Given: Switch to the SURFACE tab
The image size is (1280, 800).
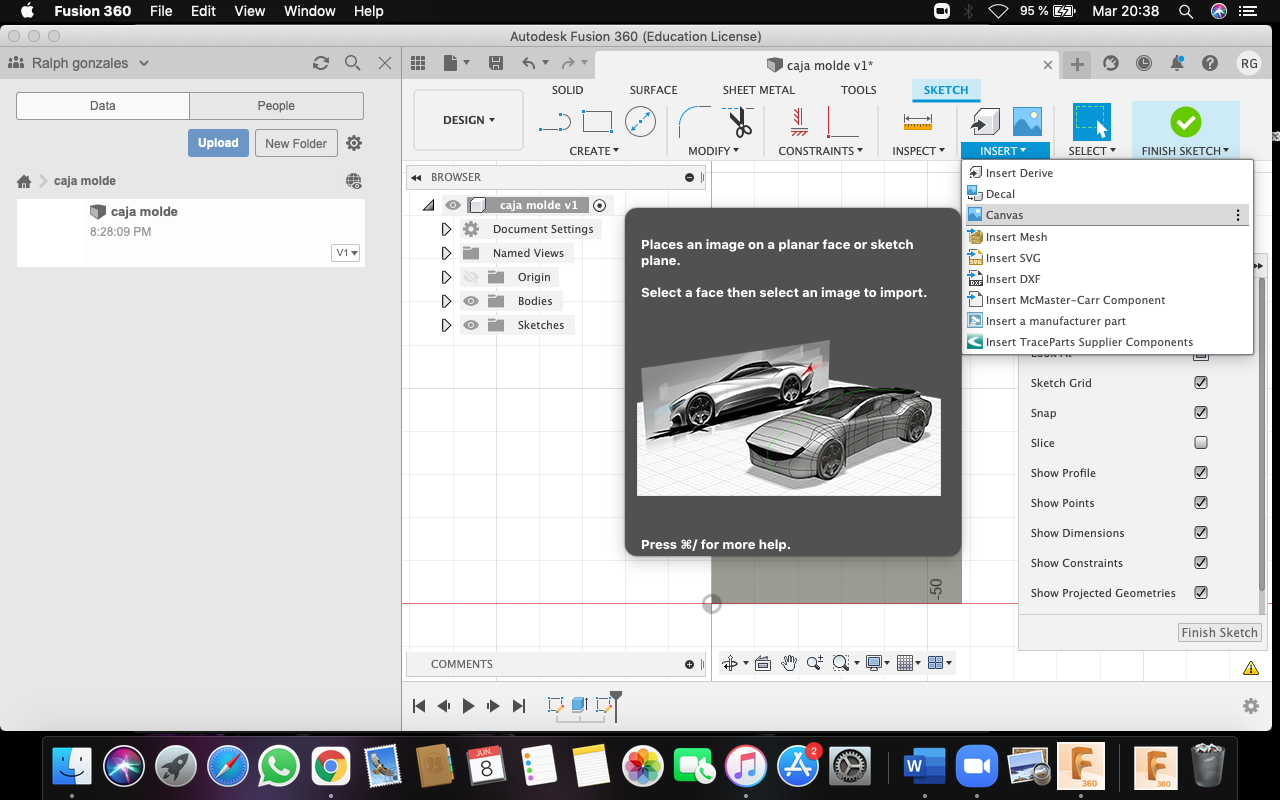Looking at the screenshot, I should pos(653,90).
